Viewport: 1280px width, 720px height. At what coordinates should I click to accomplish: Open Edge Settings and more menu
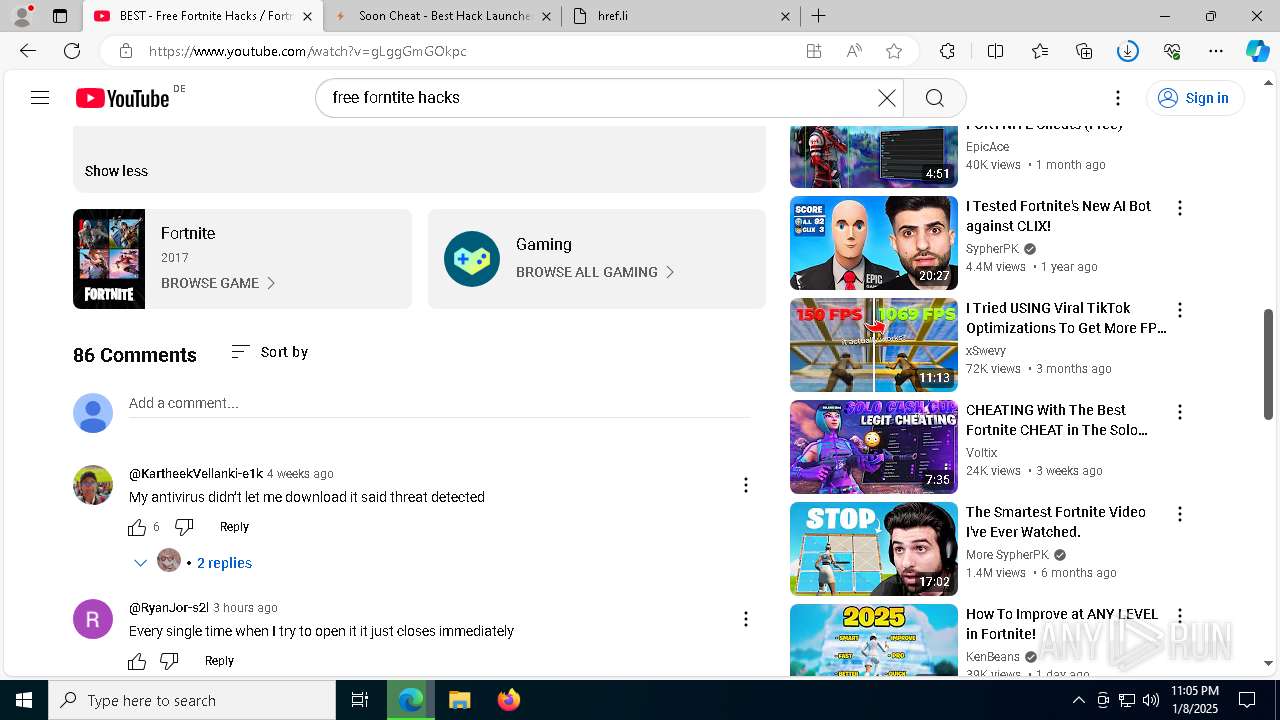pos(1216,51)
